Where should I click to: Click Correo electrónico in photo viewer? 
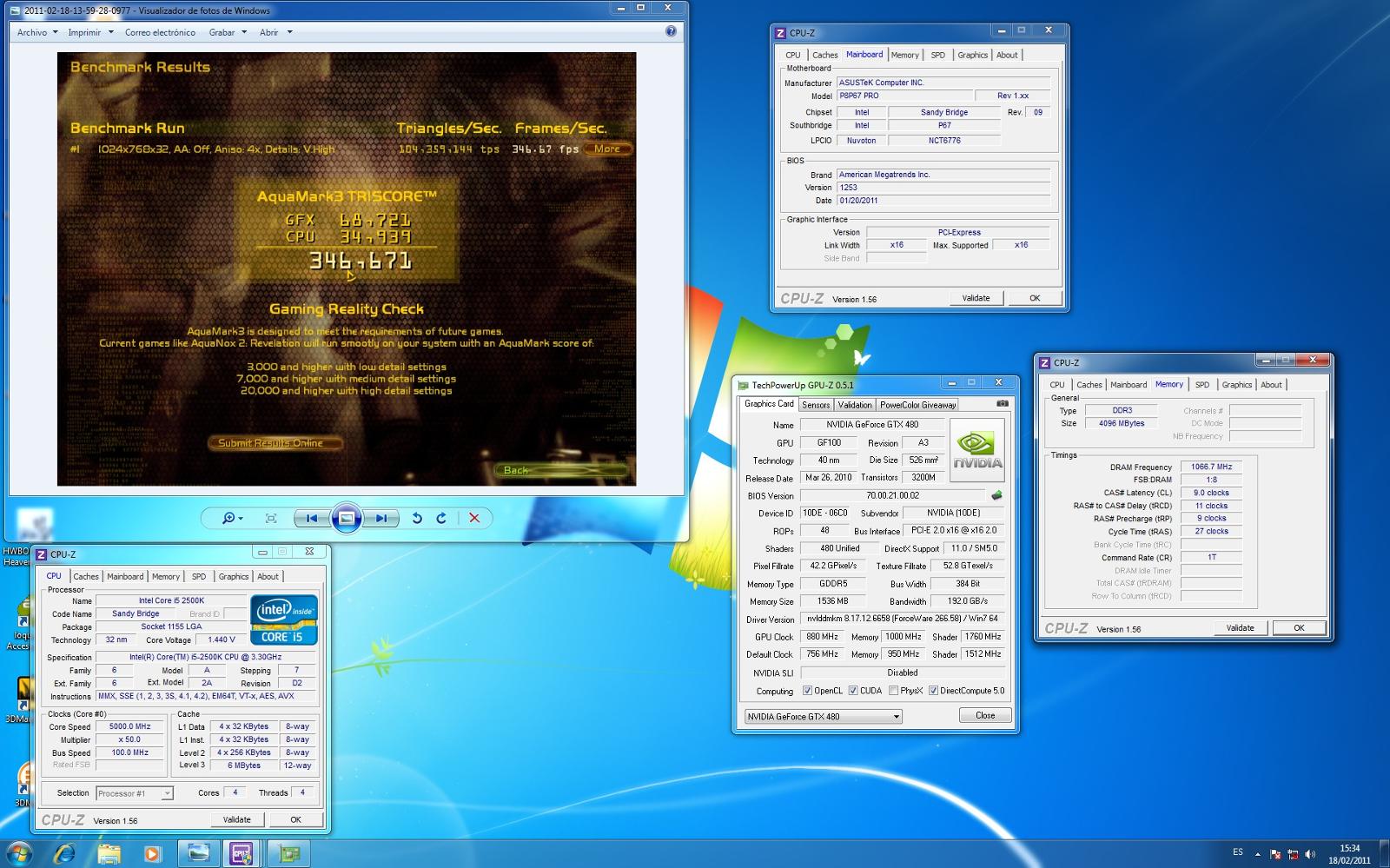[160, 32]
